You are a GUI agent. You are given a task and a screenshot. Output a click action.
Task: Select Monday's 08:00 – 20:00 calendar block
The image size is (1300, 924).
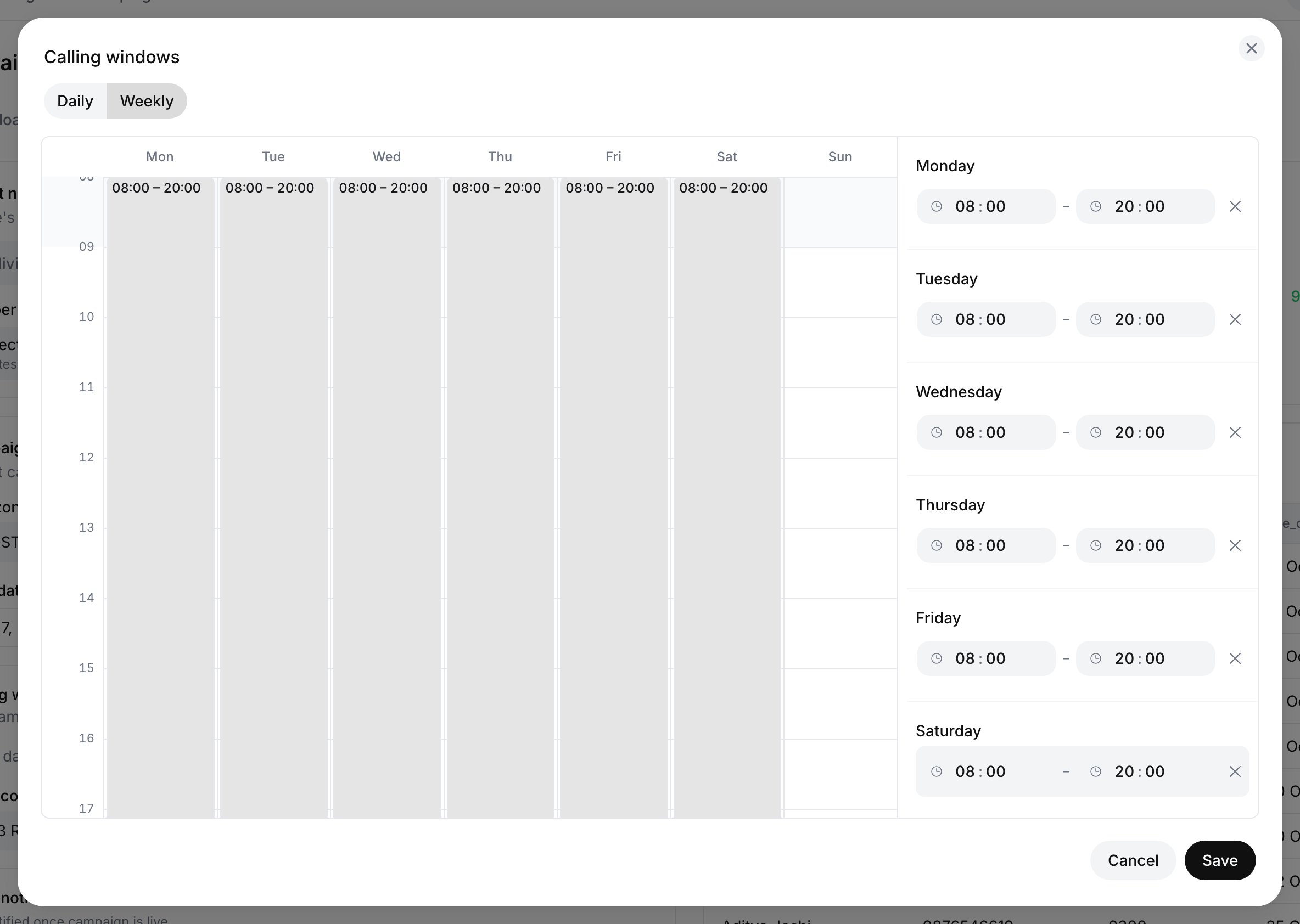tap(160, 498)
